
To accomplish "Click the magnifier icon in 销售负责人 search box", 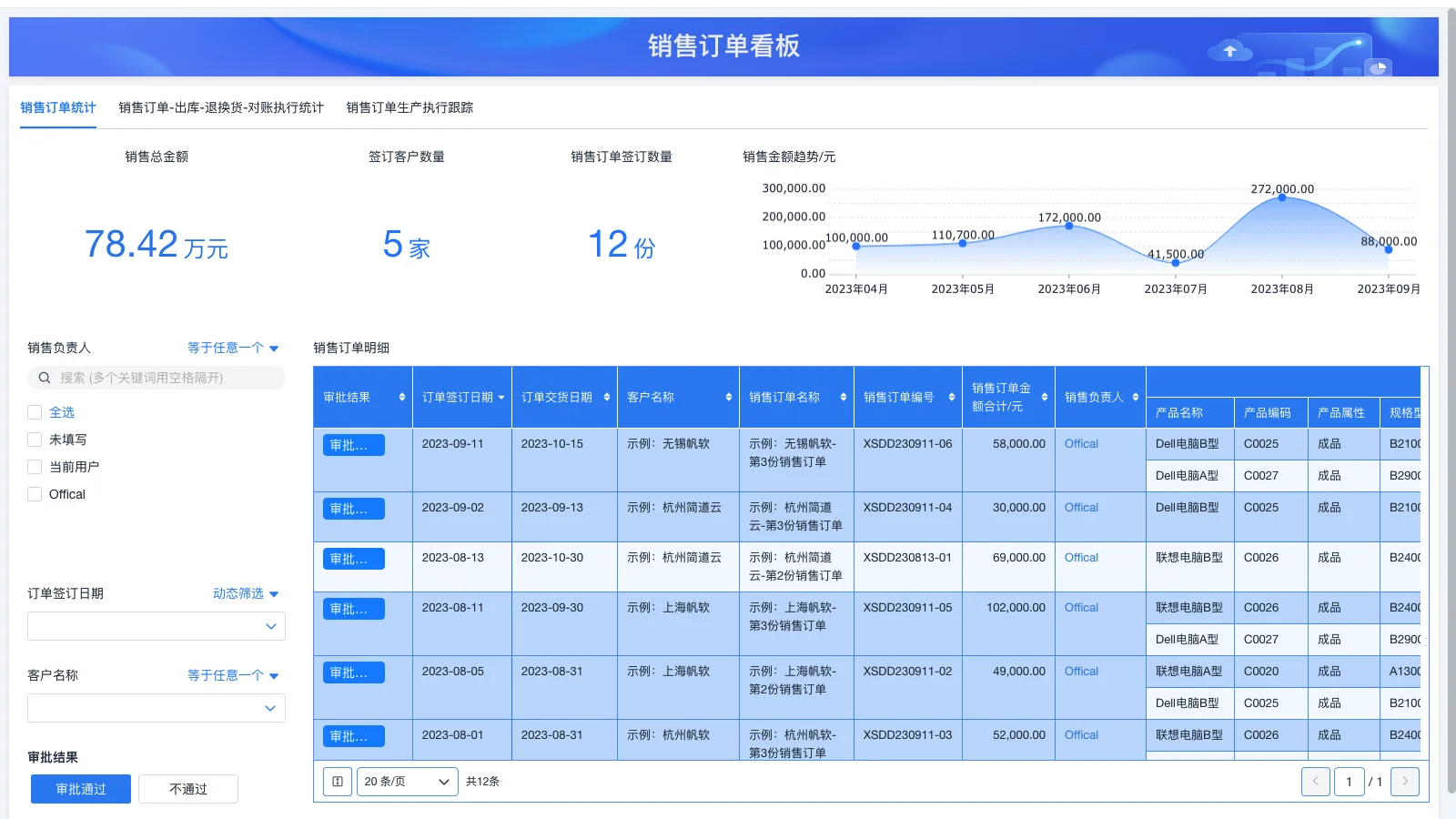I will tap(44, 377).
